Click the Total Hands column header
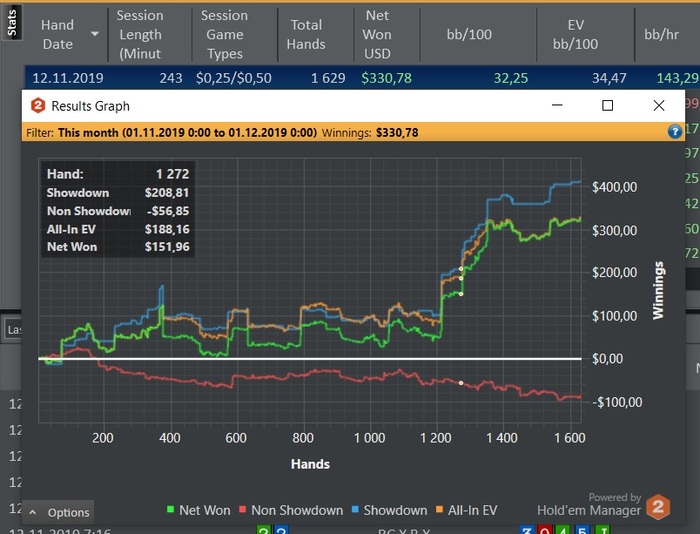Screen dimensions: 700x534 coord(306,34)
